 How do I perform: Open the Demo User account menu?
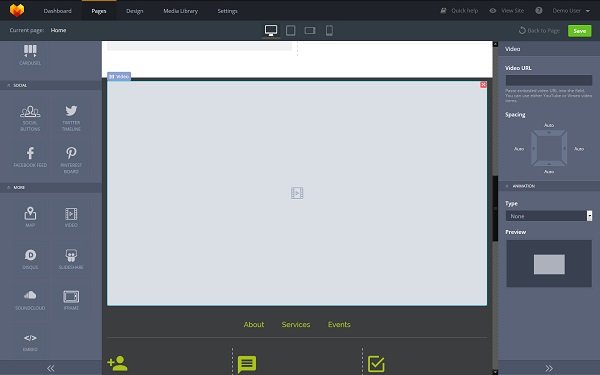tap(571, 11)
